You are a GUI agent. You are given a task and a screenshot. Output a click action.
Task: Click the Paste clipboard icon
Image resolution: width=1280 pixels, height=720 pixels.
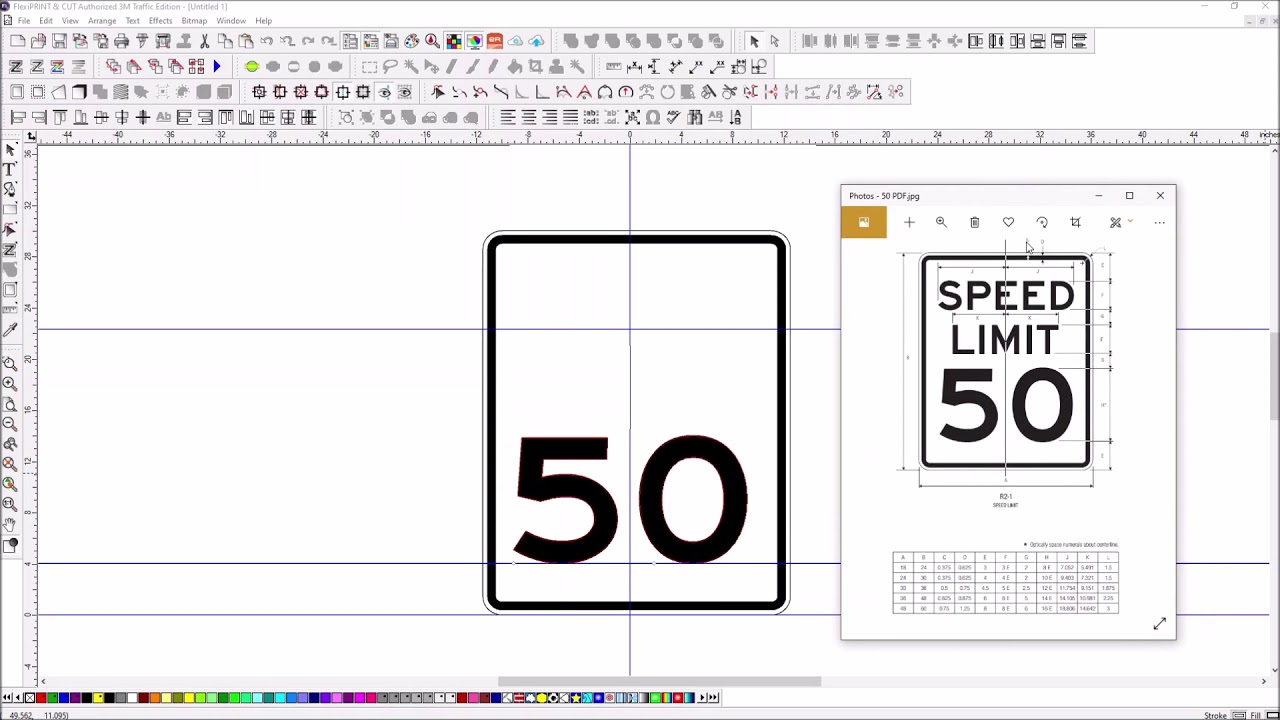pyautogui.click(x=245, y=41)
